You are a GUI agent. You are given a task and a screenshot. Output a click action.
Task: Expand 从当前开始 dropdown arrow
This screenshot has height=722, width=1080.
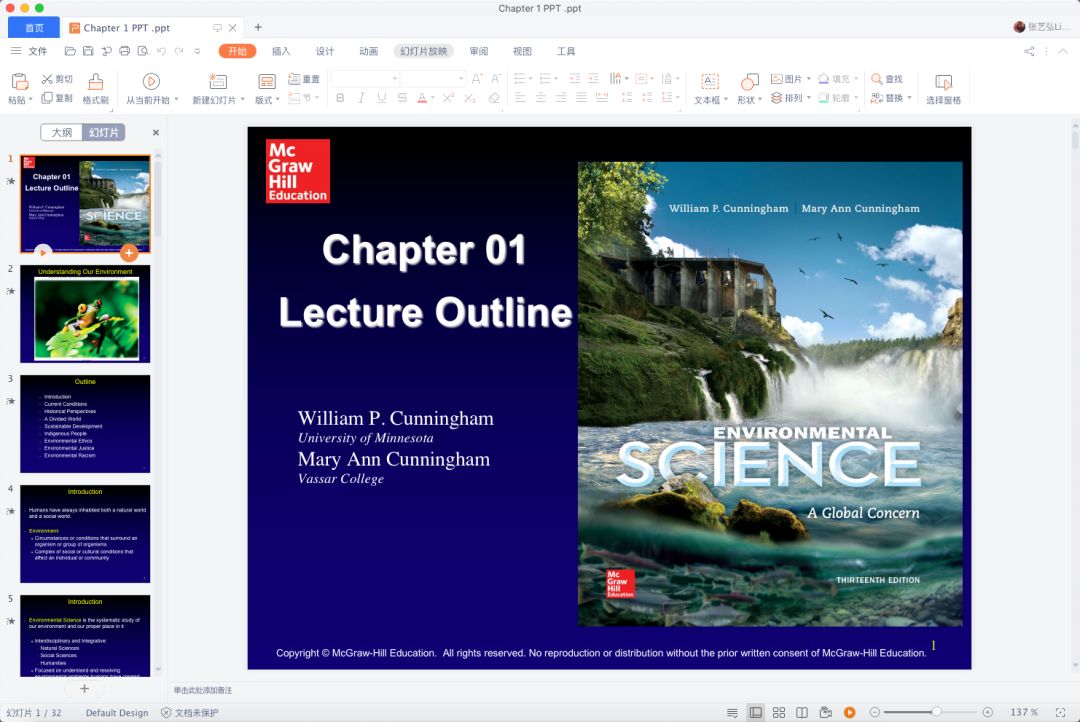tap(176, 99)
